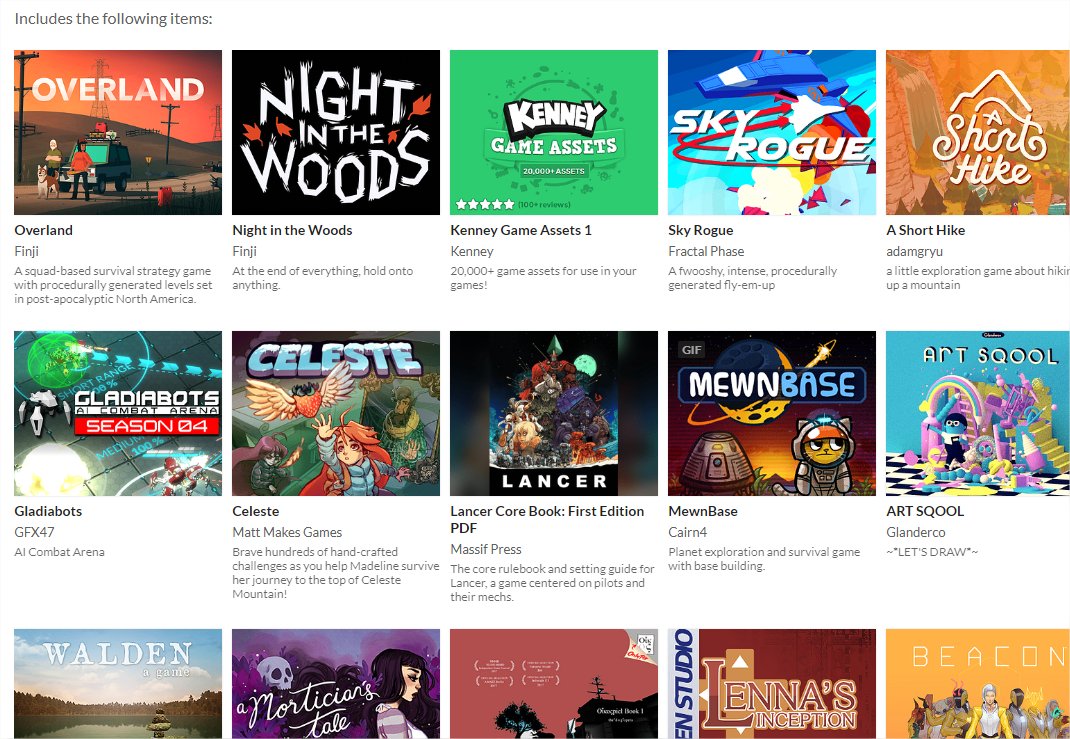This screenshot has width=1070, height=739.
Task: Open the Beacon cover image
Action: point(978,684)
